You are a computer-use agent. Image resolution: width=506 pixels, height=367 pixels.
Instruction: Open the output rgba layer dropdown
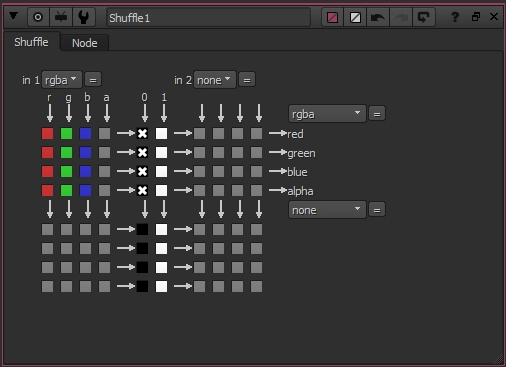point(327,114)
